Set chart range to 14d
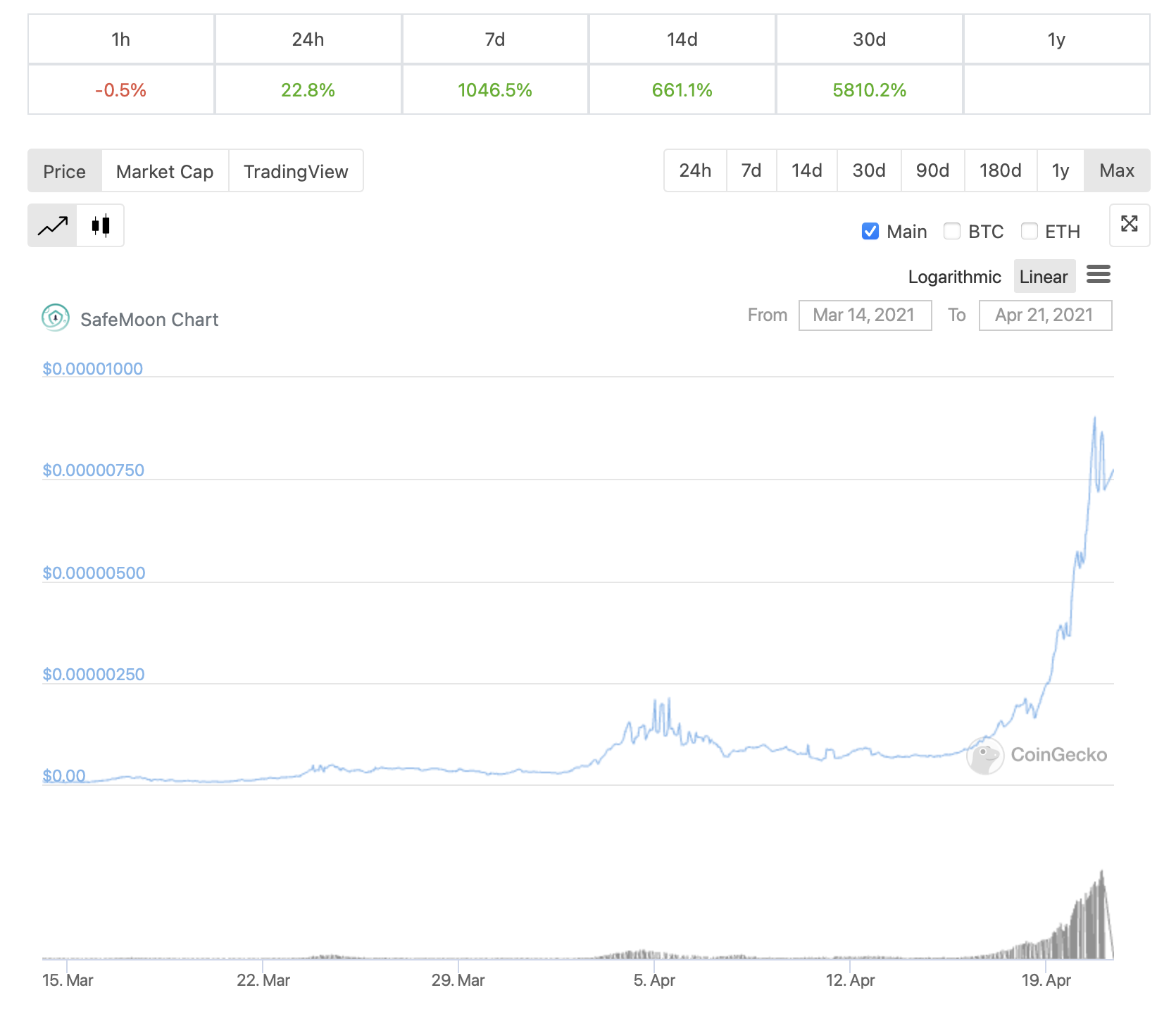Viewport: 1176px width, 1014px height. tap(807, 170)
